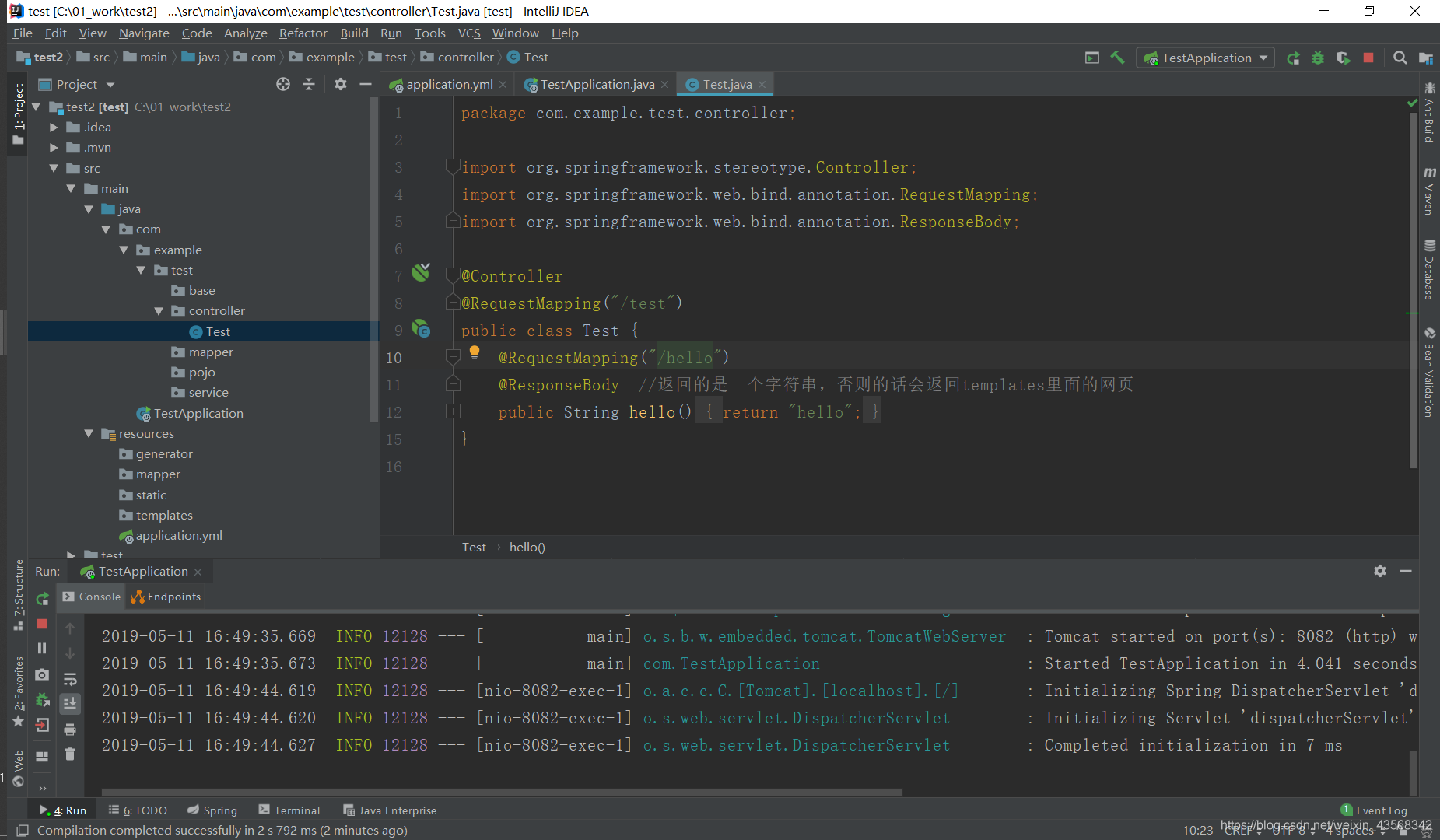Viewport: 1440px width, 840px height.
Task: Open Java Enterprise tool window
Action: 390,810
